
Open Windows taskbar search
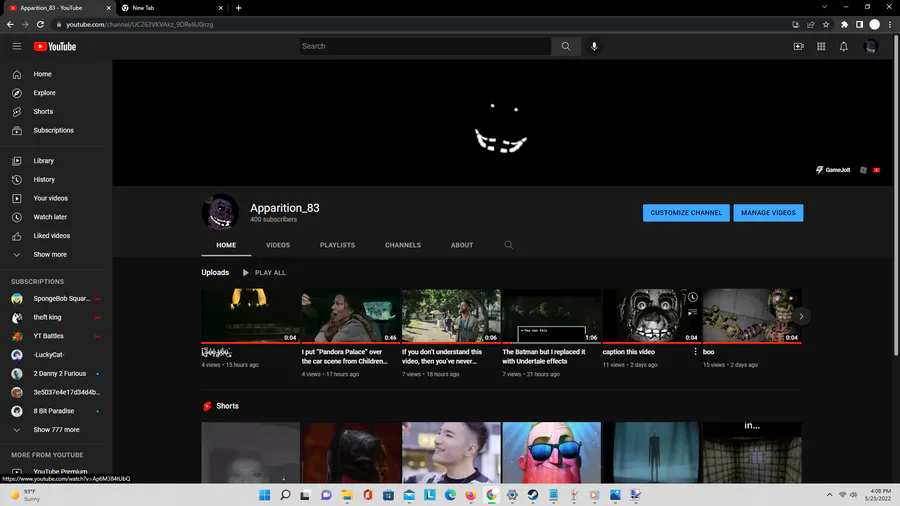[x=285, y=495]
